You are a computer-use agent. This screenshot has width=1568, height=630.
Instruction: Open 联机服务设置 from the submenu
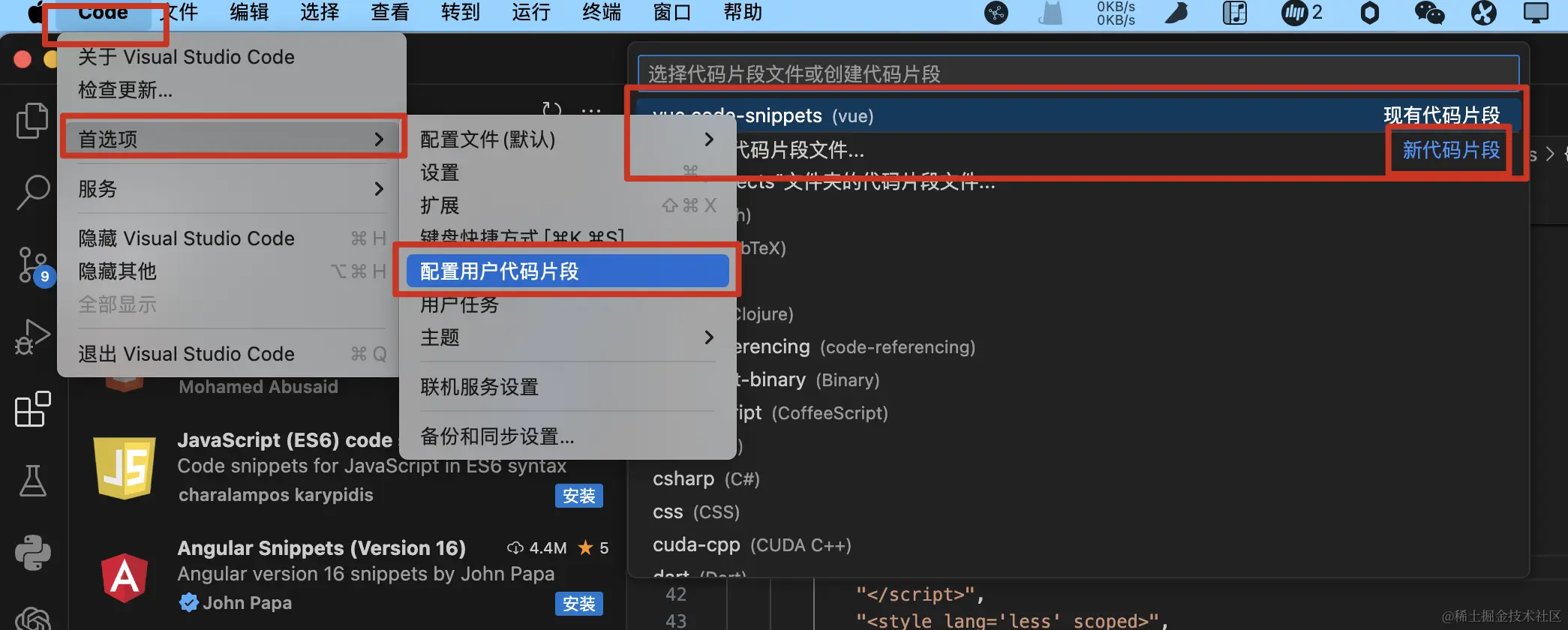(567, 387)
